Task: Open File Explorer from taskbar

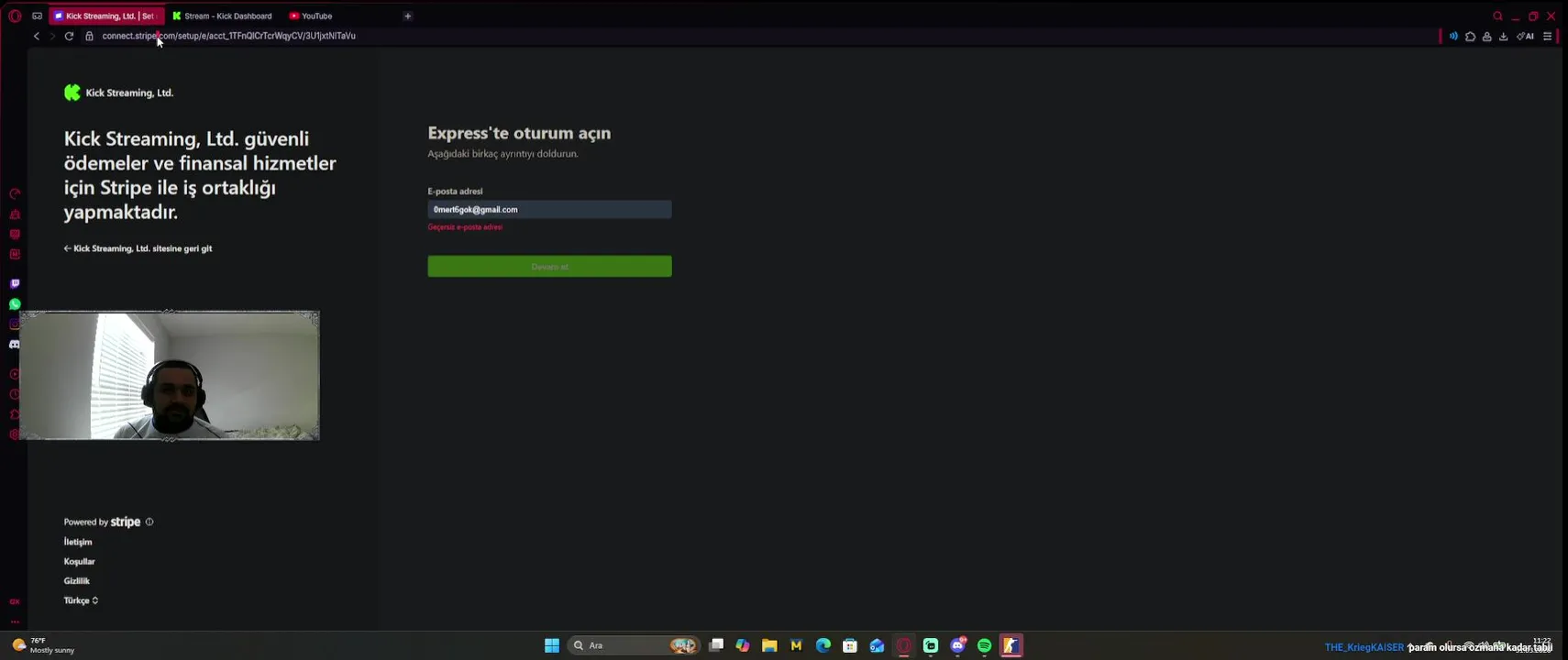Action: [769, 645]
